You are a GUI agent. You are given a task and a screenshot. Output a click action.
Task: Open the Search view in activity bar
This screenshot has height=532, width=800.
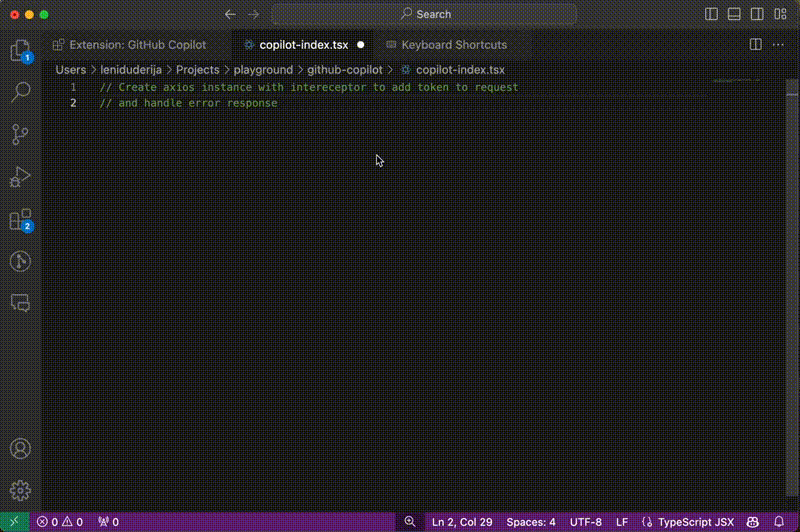tap(20, 92)
